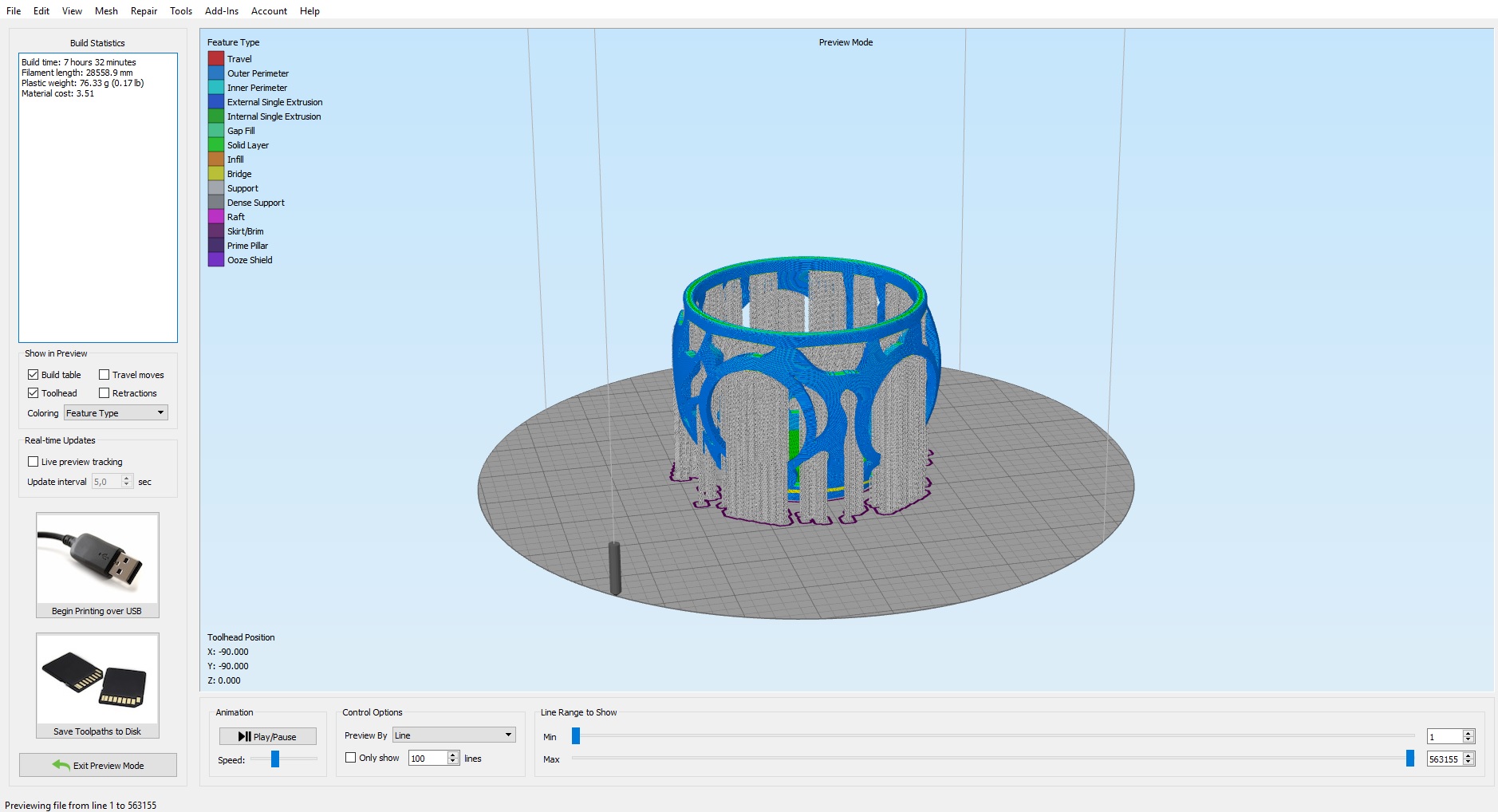Click the Support legend color swatch

click(216, 188)
